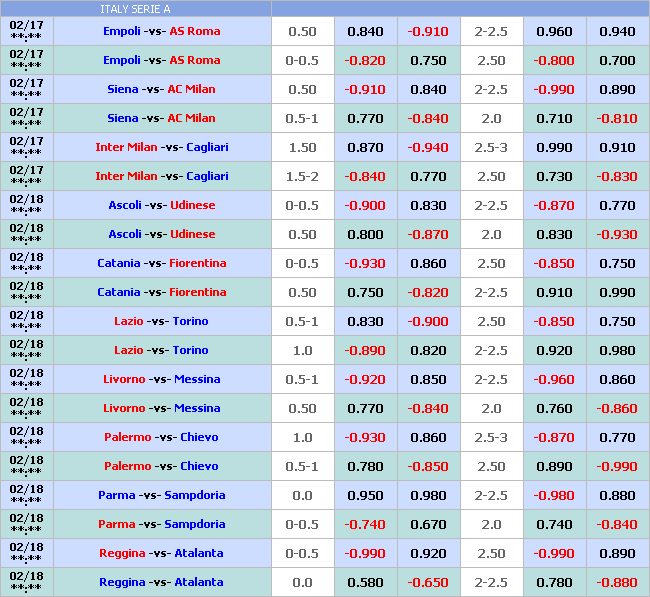
Task: Pick the 0.710 odds for Siena vs AC Milan
Action: [554, 118]
